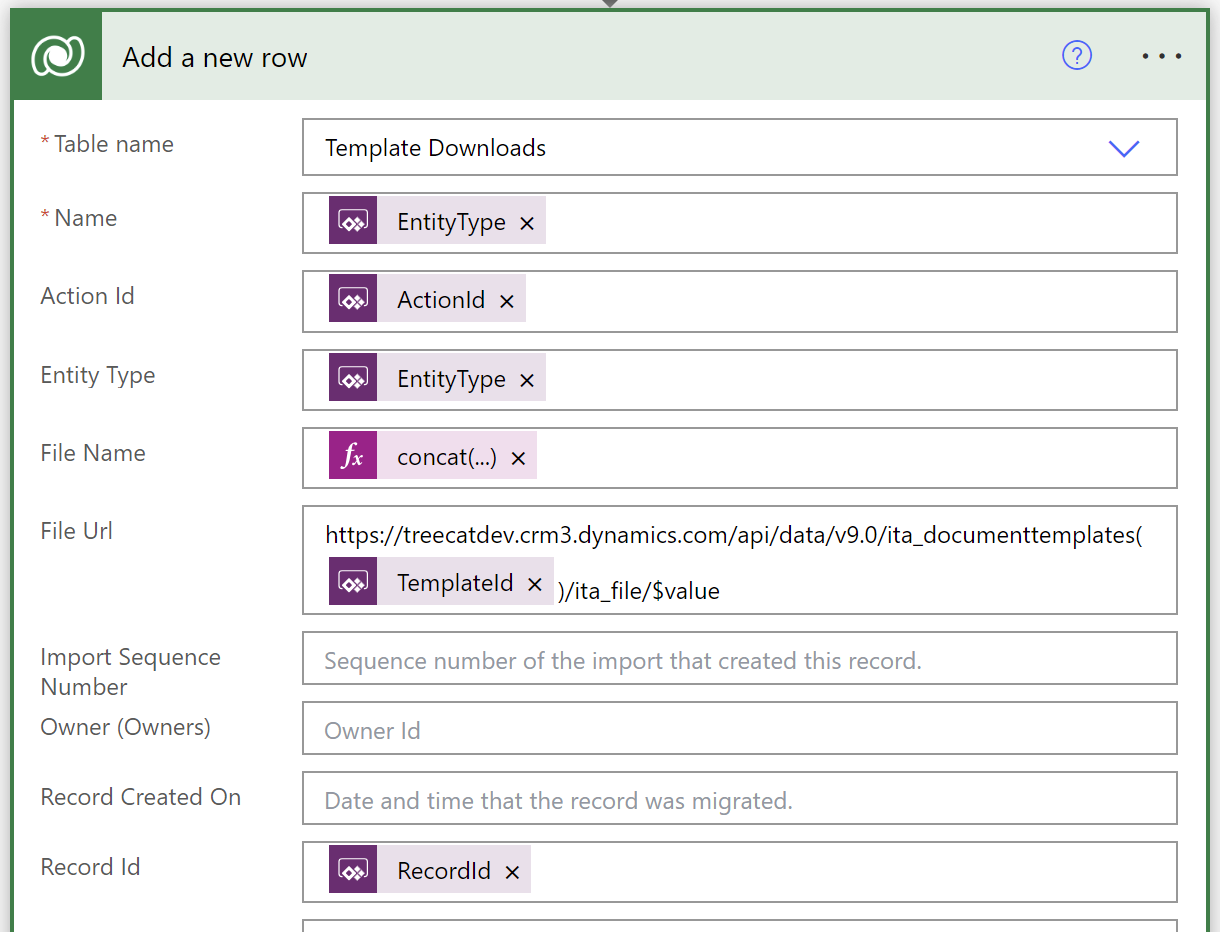Click into the Record Created On field
The width and height of the screenshot is (1220, 932).
click(x=739, y=799)
